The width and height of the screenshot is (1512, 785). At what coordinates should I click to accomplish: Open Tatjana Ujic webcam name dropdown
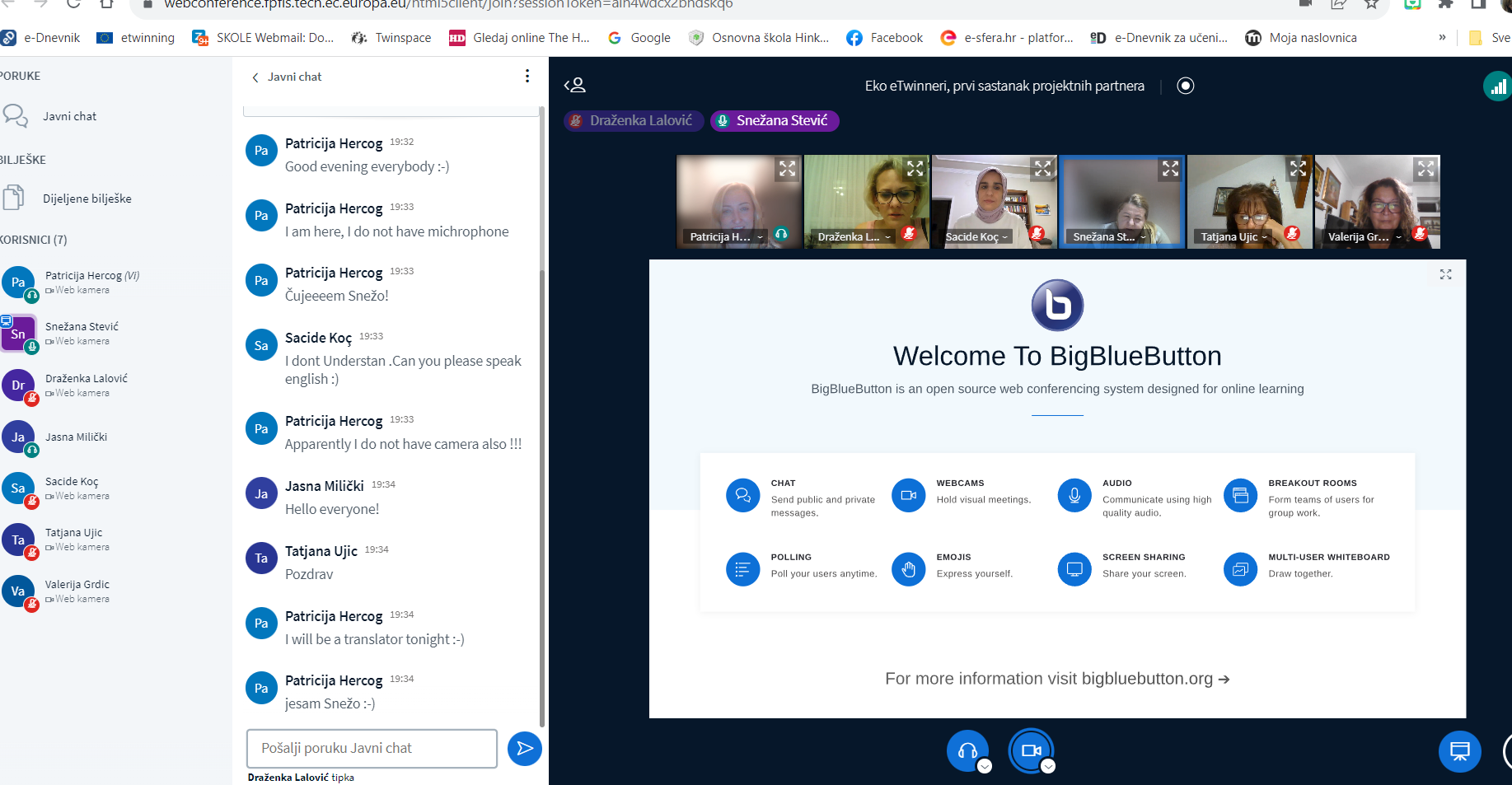(x=1233, y=236)
